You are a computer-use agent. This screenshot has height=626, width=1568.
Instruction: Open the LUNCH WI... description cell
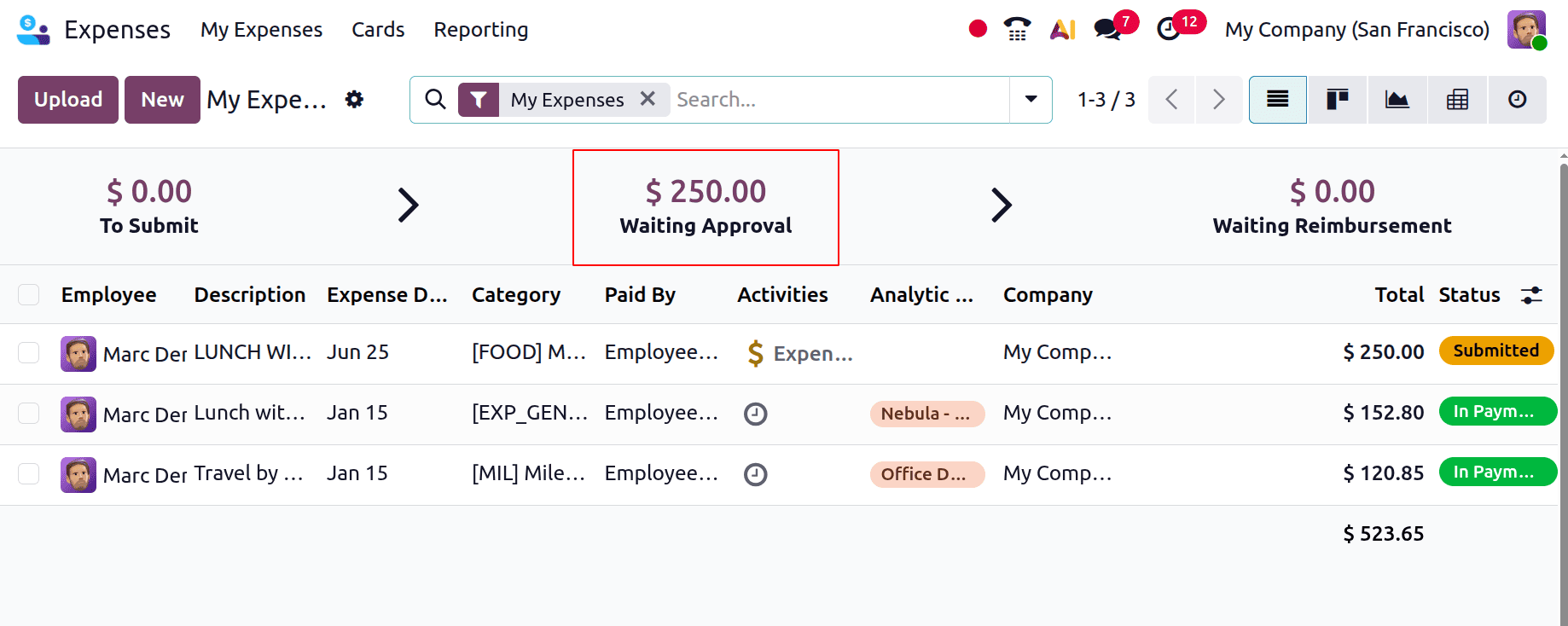click(x=253, y=352)
